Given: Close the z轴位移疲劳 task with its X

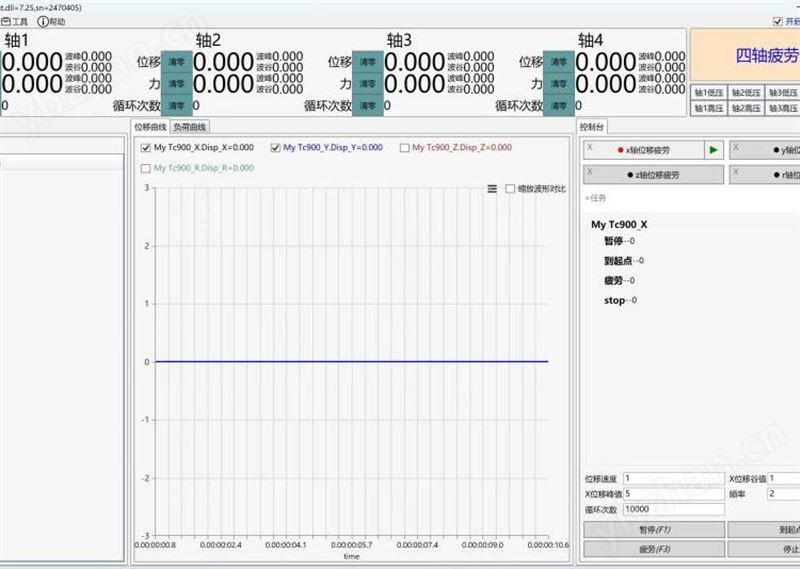Looking at the screenshot, I should [x=590, y=171].
